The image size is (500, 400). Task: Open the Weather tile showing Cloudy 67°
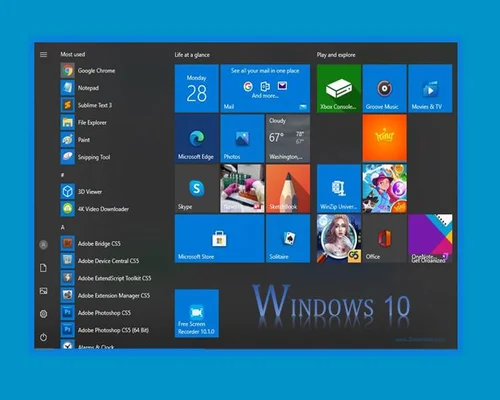[288, 138]
